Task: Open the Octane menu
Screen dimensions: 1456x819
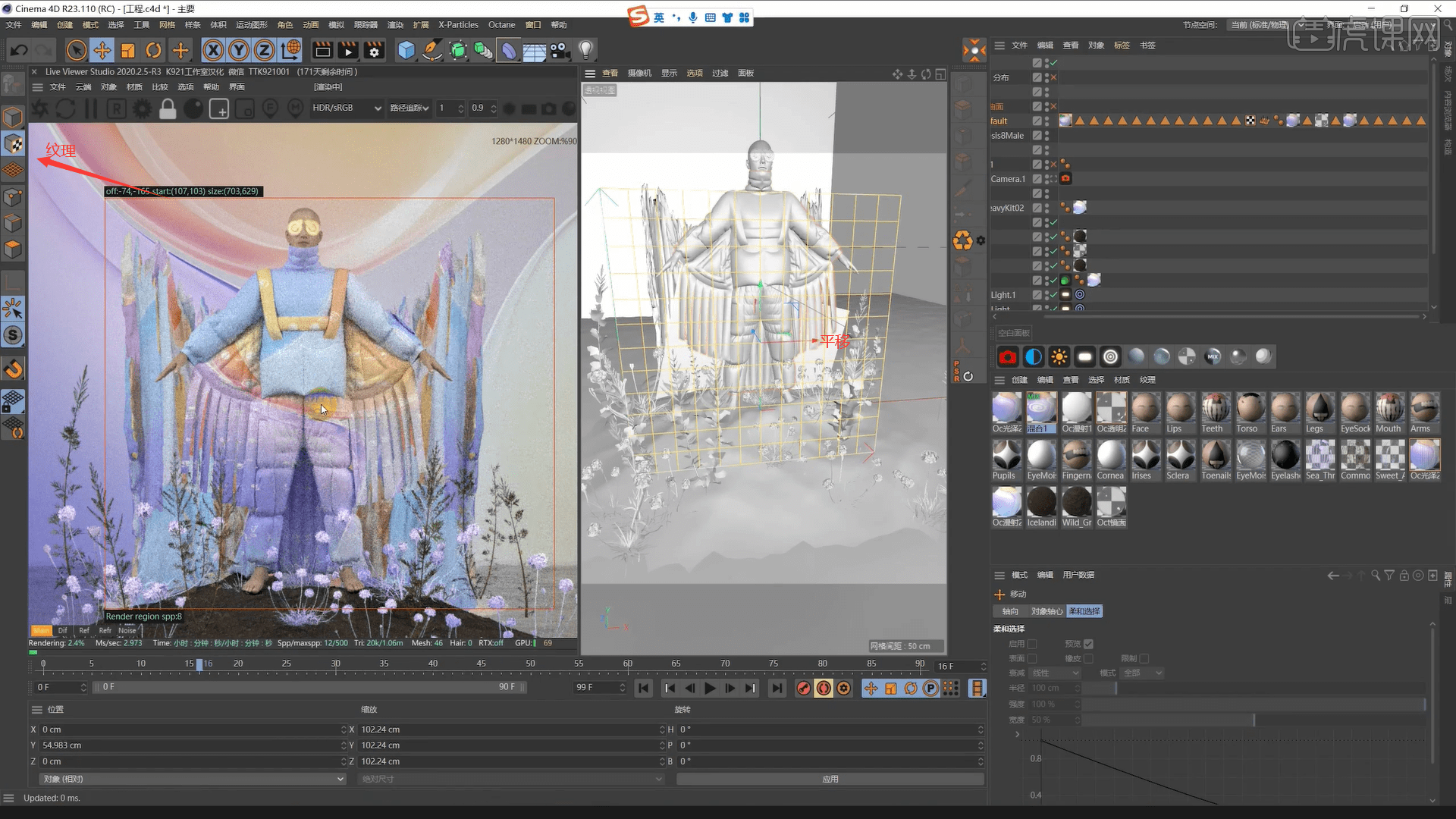Action: 501,24
